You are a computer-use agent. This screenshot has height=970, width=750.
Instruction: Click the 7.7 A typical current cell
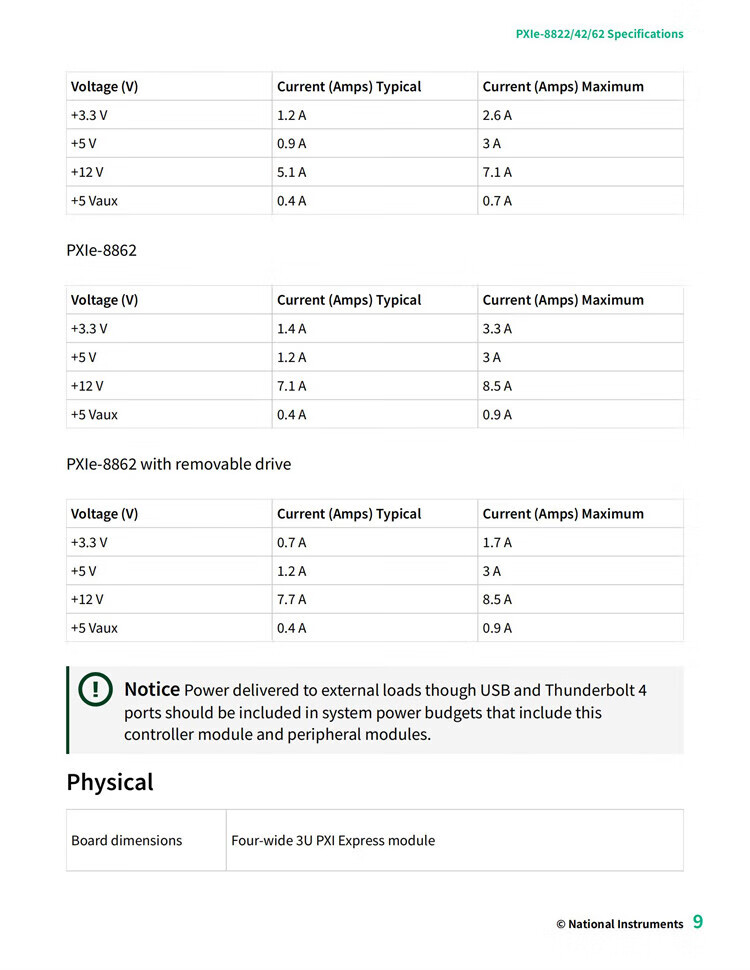tap(291, 599)
